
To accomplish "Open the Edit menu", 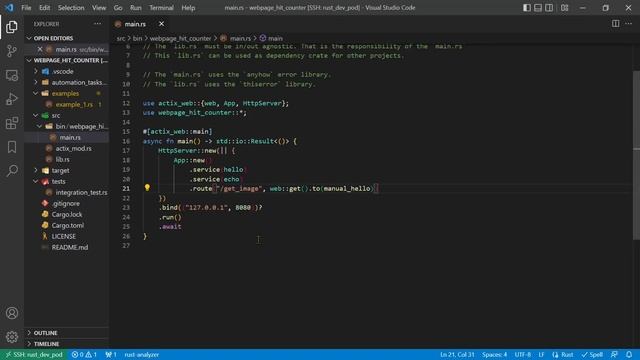I will [44, 8].
